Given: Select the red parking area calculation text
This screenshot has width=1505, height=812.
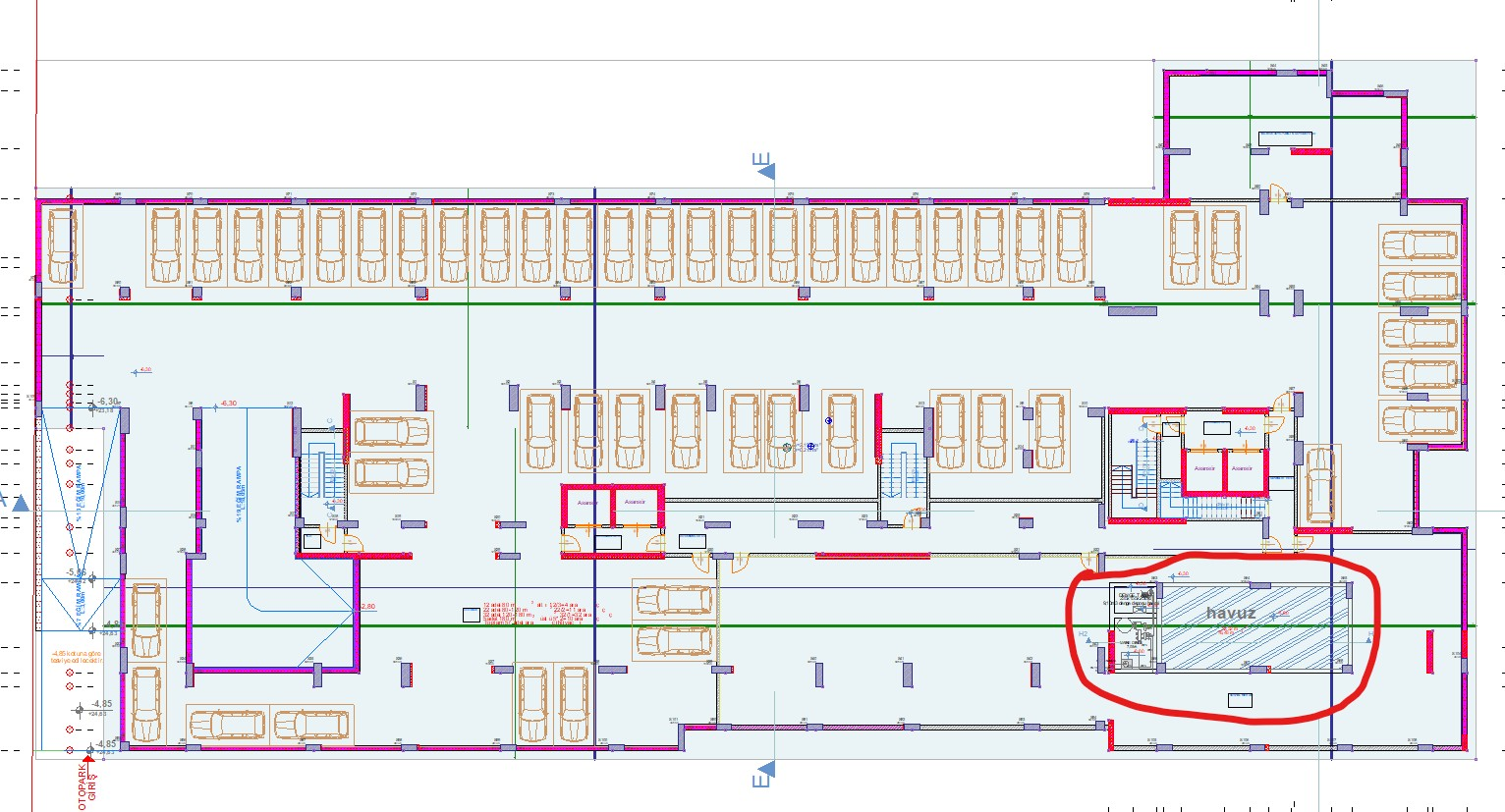Looking at the screenshot, I should coord(545,613).
